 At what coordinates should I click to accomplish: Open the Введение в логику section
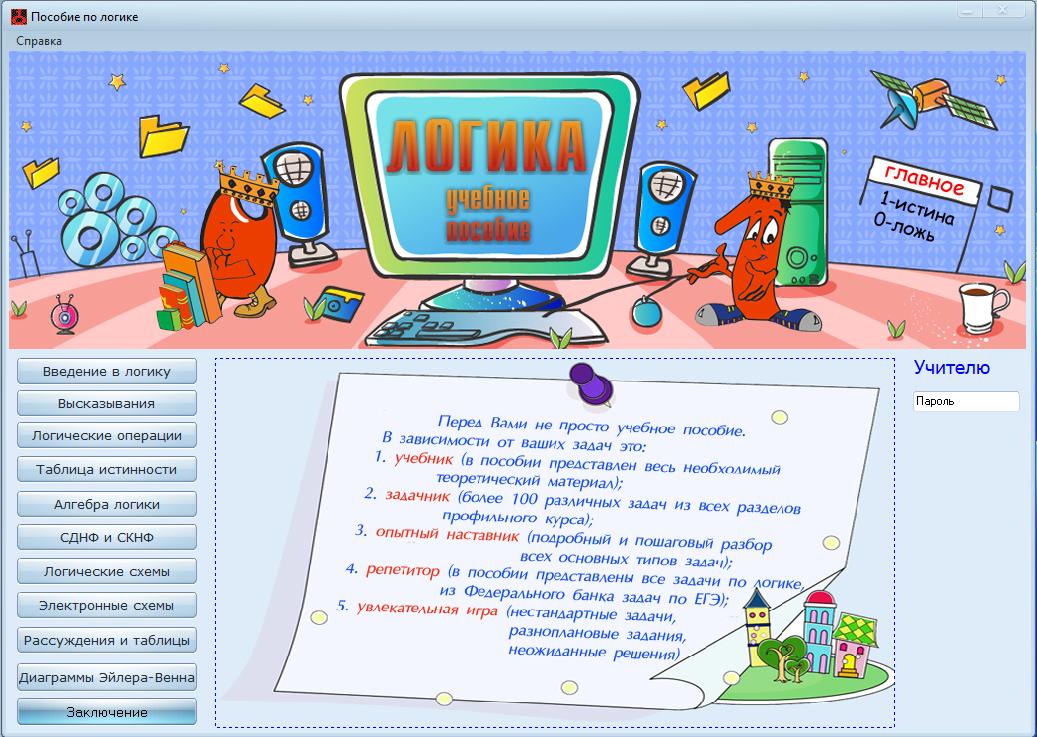[x=106, y=371]
